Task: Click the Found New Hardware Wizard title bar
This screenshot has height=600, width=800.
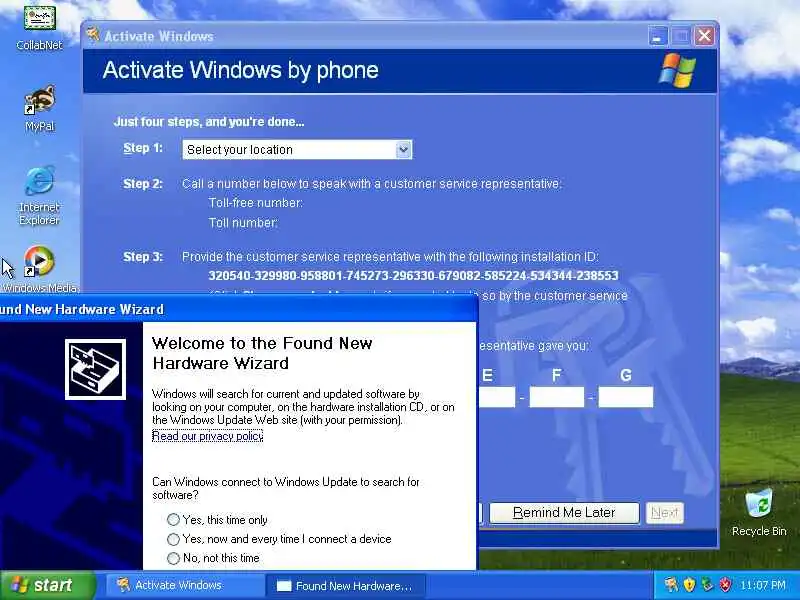Action: (x=239, y=309)
